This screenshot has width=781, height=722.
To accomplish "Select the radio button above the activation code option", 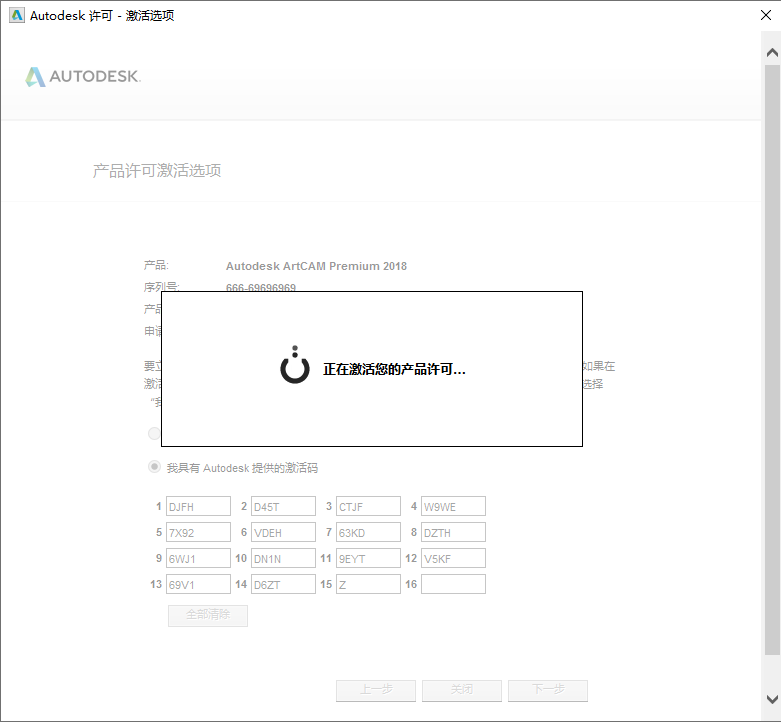I will coord(154,434).
